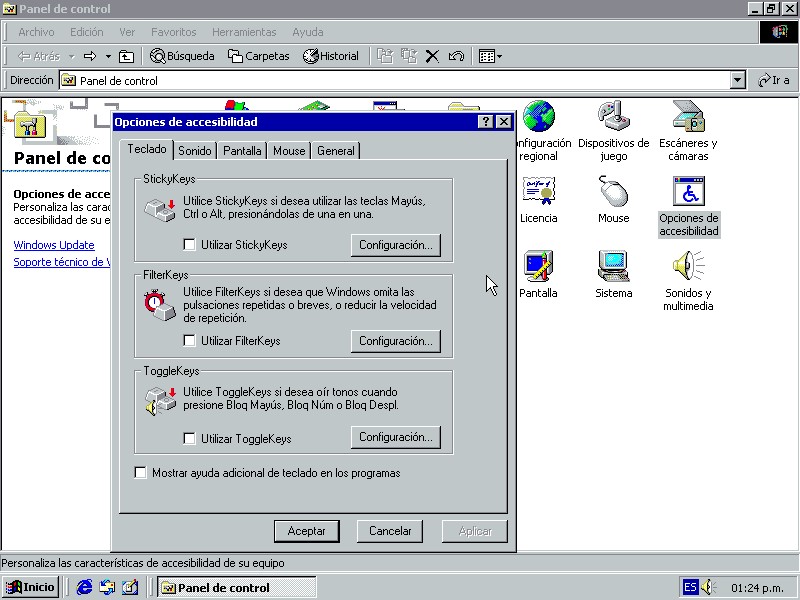Open StickyKeys Configuración button

point(396,245)
